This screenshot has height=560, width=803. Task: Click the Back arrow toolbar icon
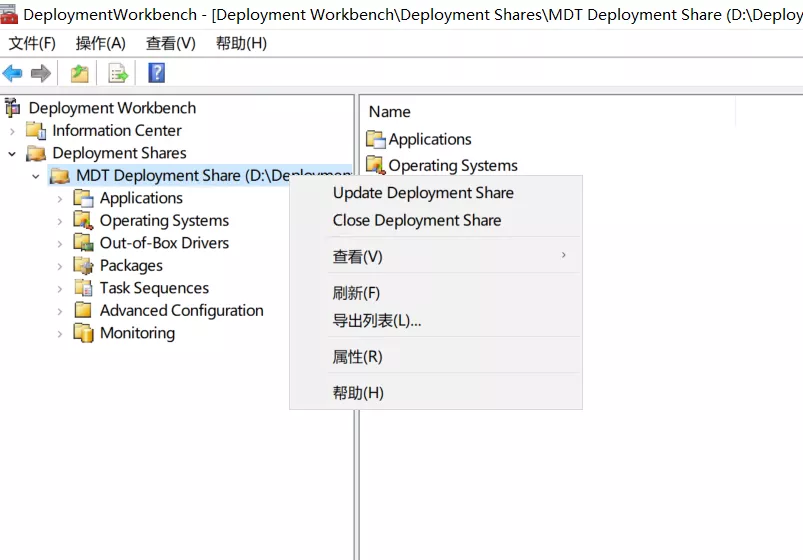(13, 73)
